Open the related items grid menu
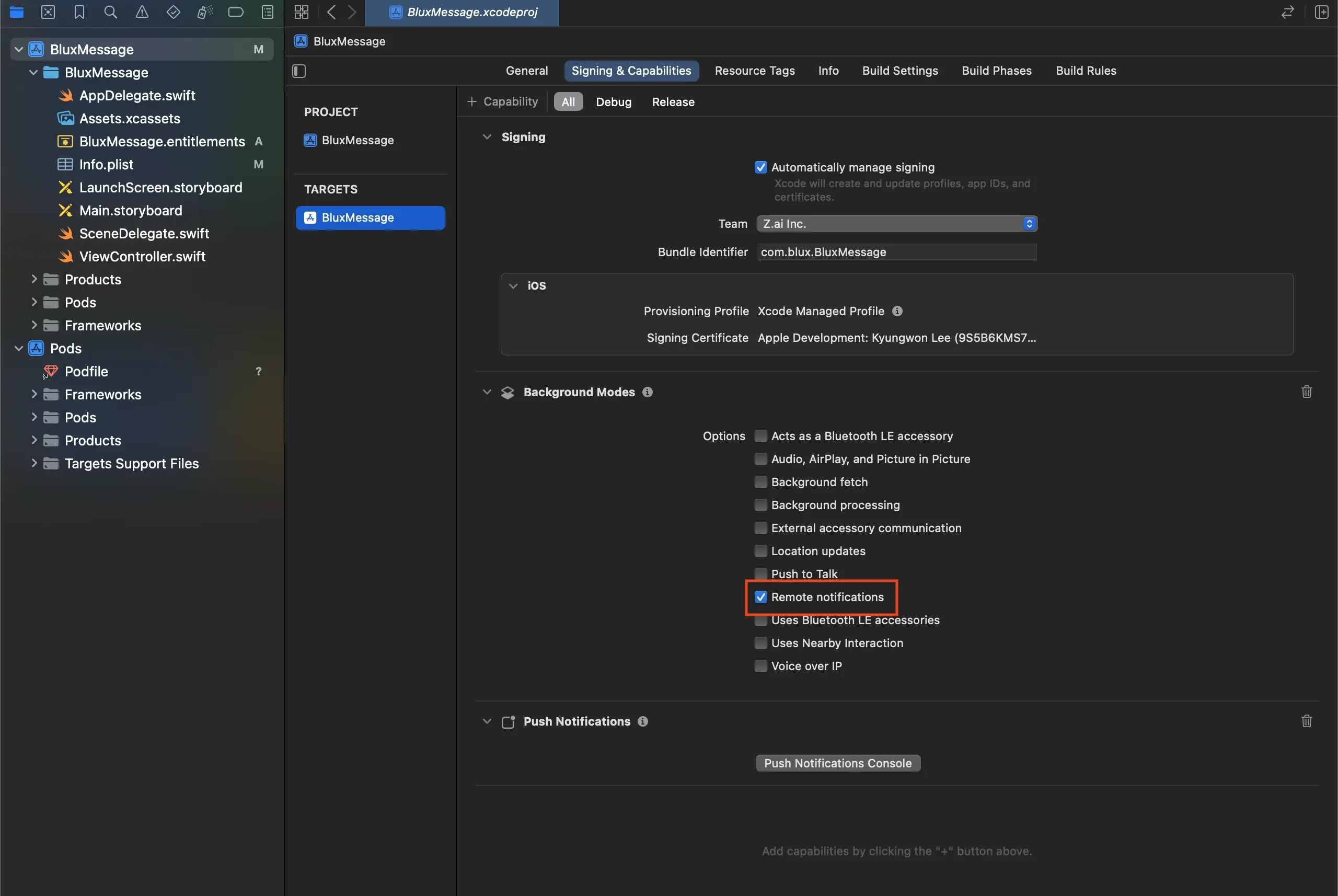The image size is (1338, 896). pos(301,12)
